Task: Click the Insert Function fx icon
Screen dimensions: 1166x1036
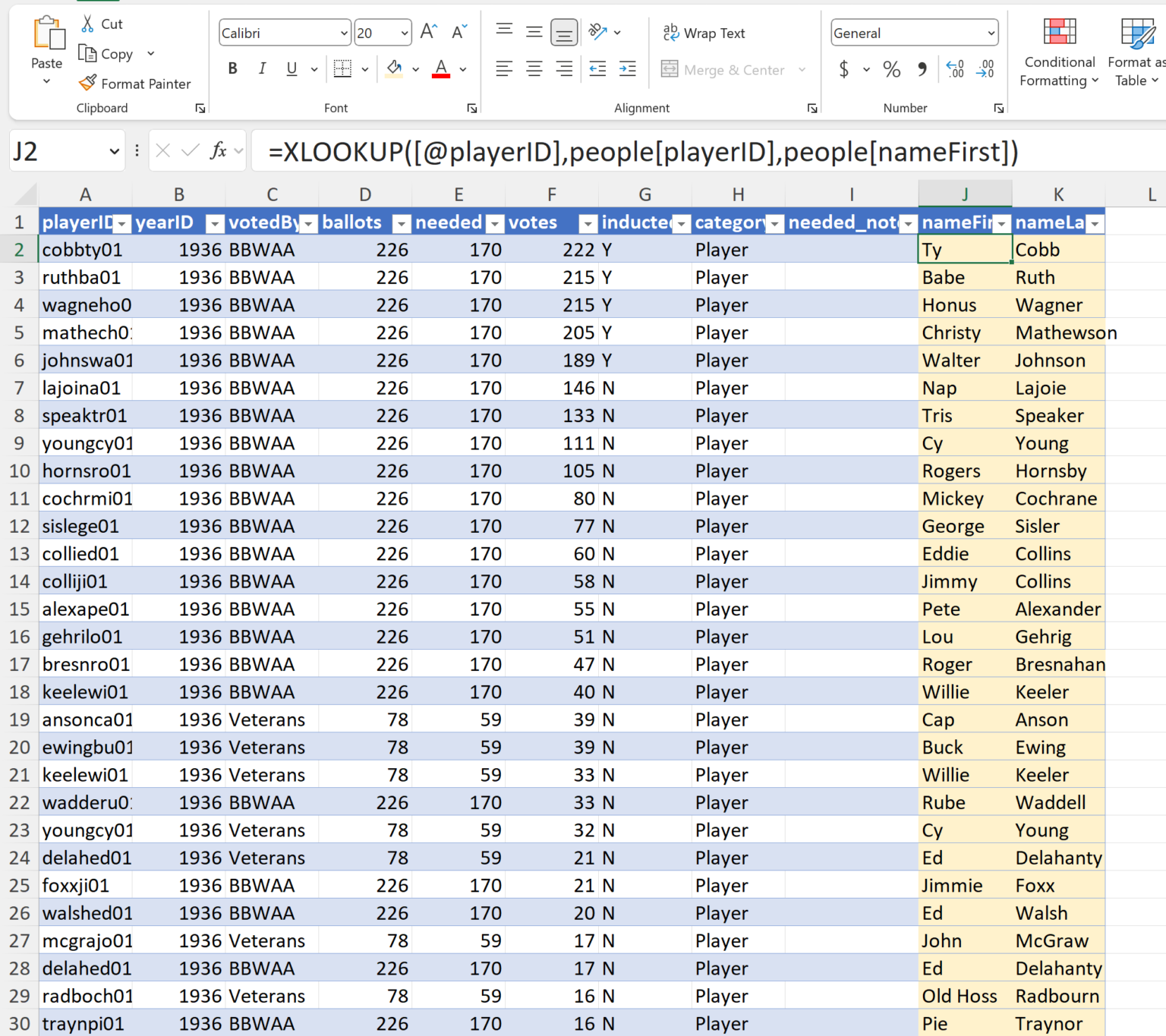Action: [x=219, y=151]
